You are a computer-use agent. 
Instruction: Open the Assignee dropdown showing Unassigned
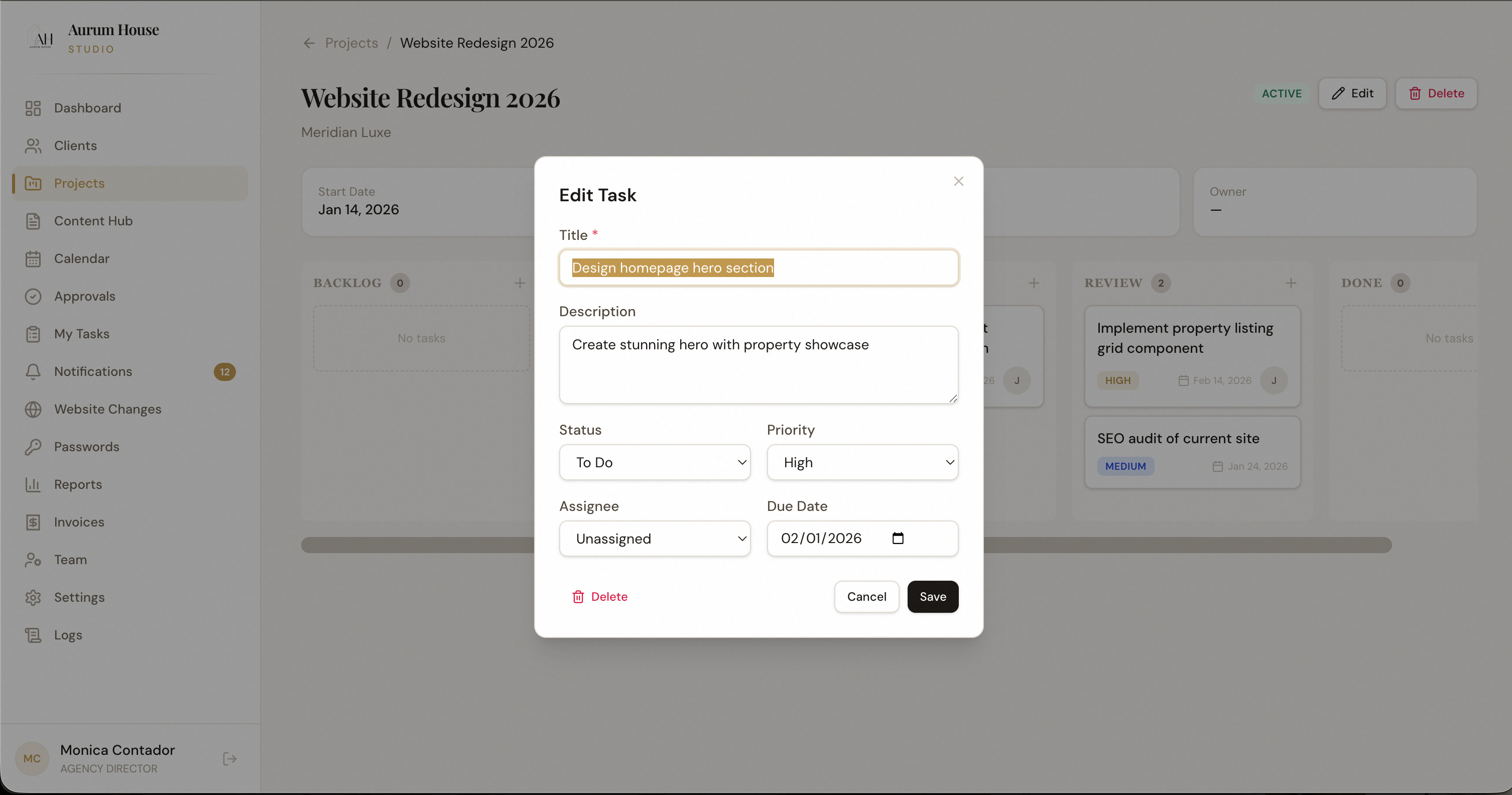(655, 539)
